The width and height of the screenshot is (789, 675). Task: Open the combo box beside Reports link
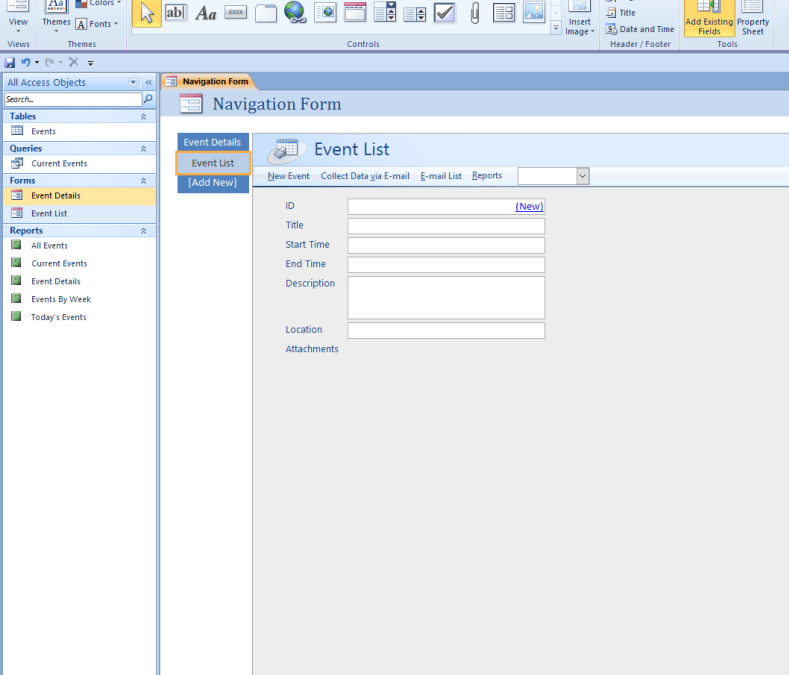[582, 176]
